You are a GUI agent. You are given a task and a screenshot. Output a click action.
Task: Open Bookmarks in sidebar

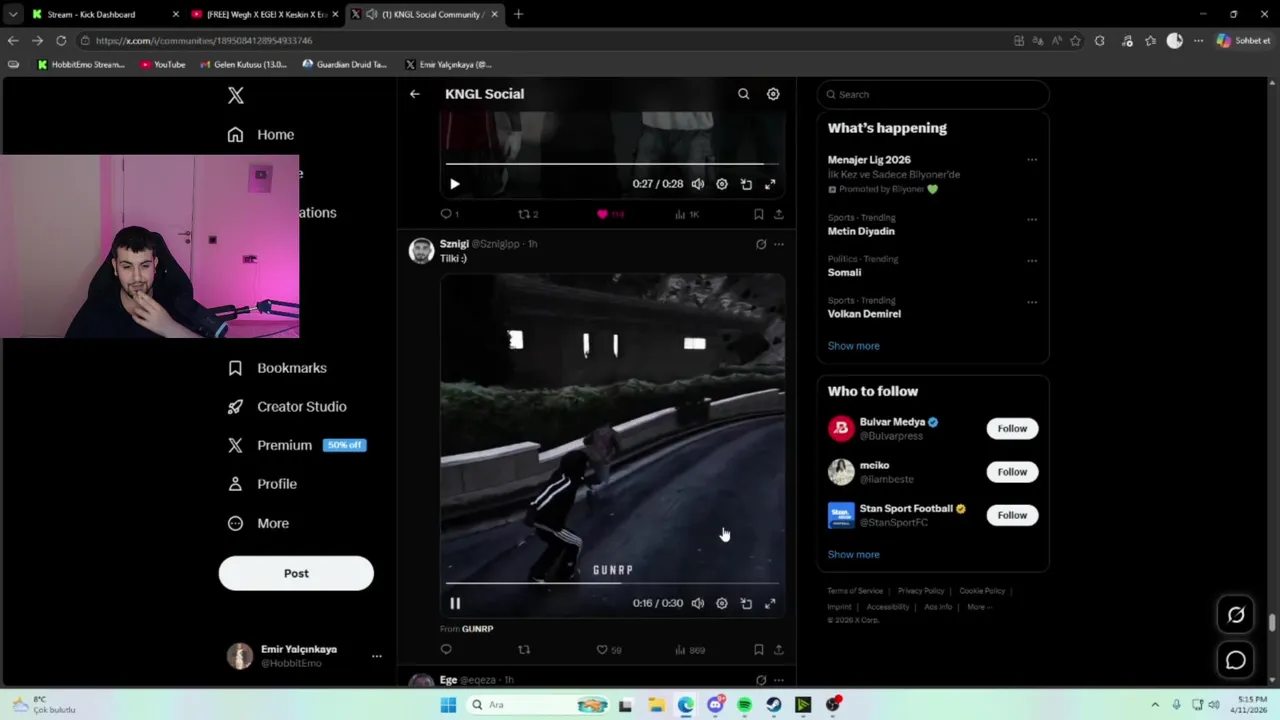[x=277, y=368]
